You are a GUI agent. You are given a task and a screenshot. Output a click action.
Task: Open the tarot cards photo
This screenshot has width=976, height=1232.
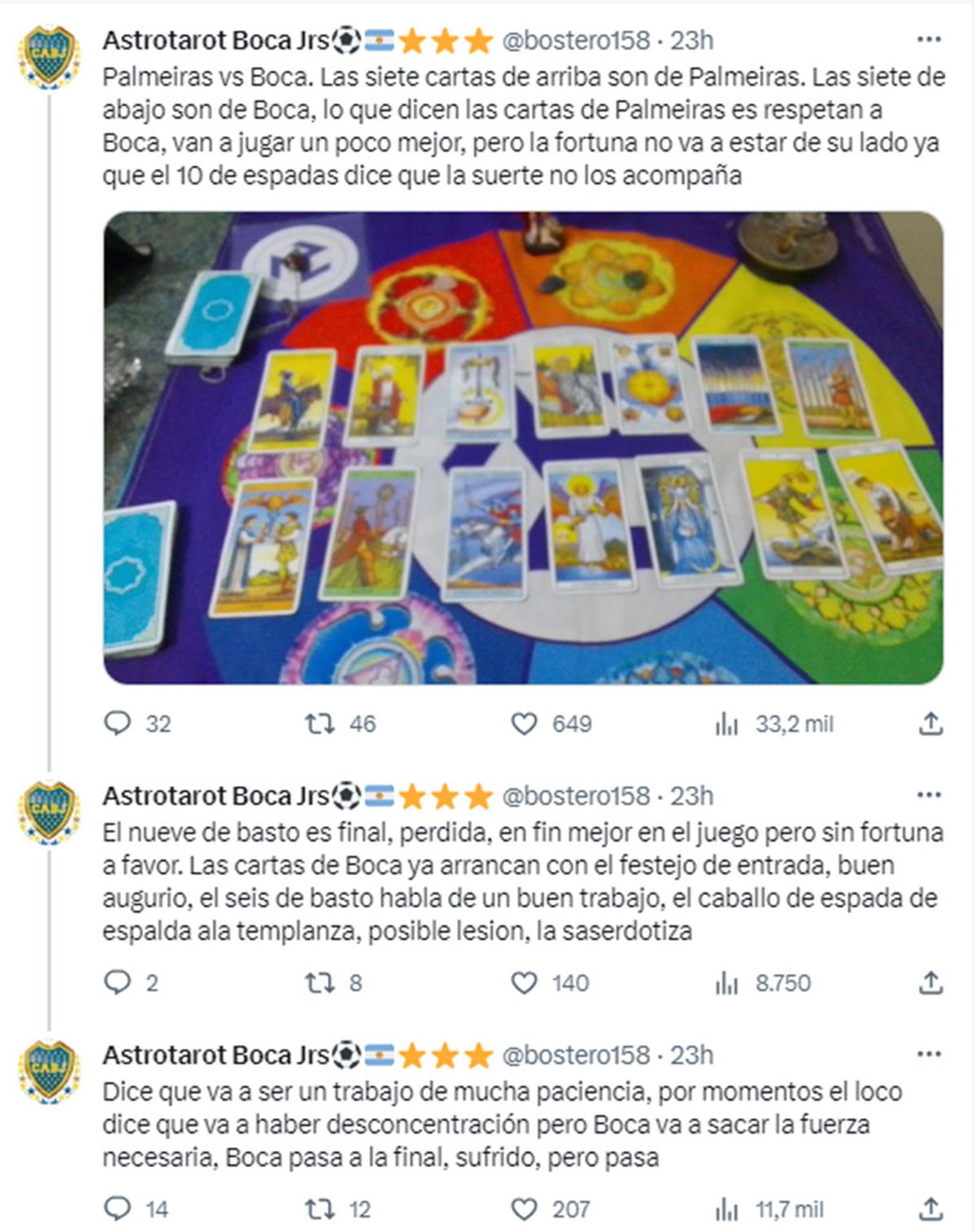[523, 448]
